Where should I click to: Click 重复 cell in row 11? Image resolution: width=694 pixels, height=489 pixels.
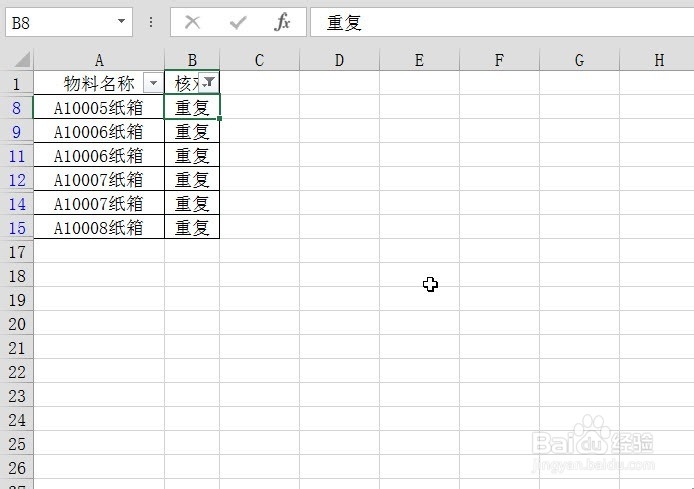[x=192, y=155]
